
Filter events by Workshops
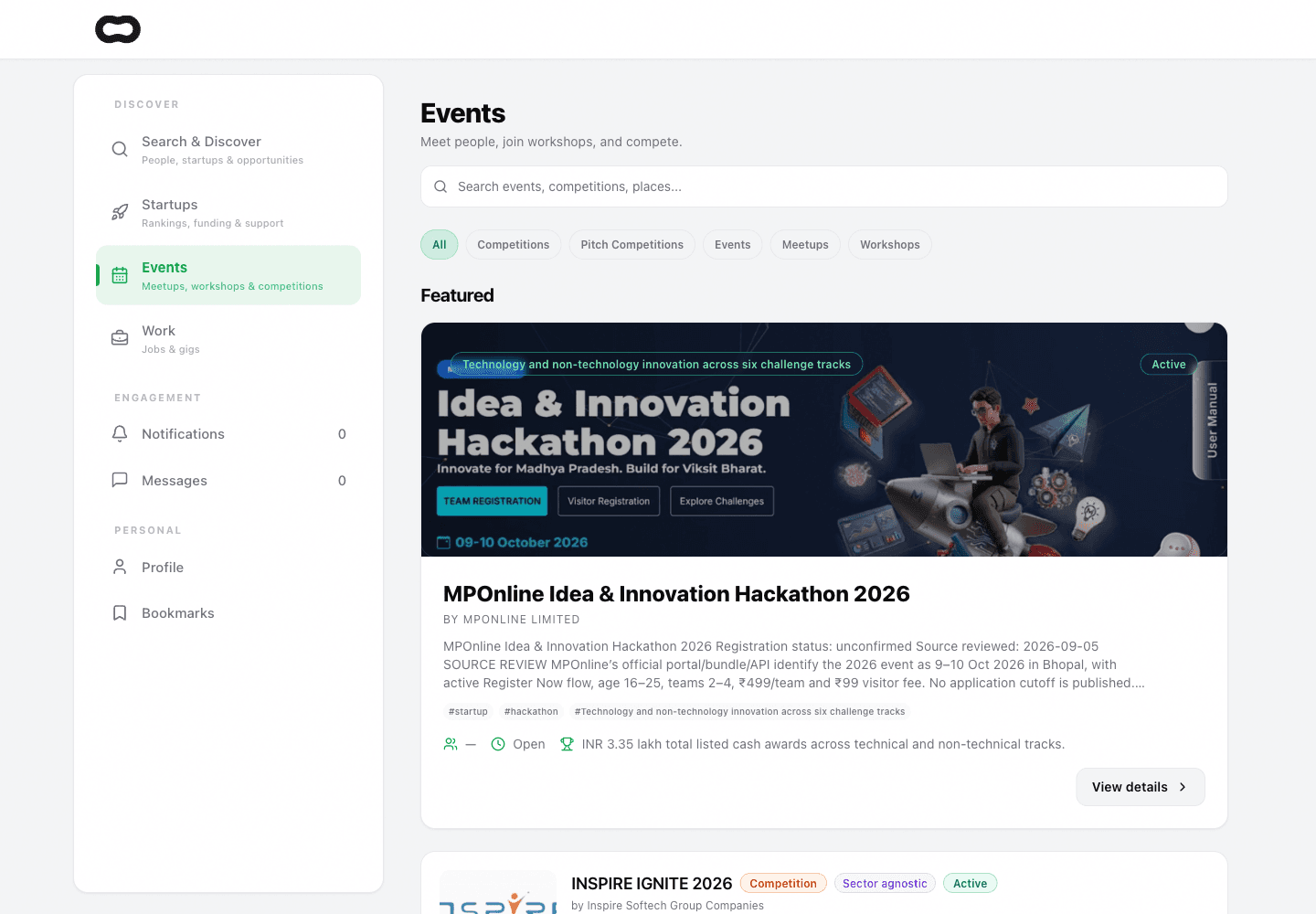click(890, 244)
